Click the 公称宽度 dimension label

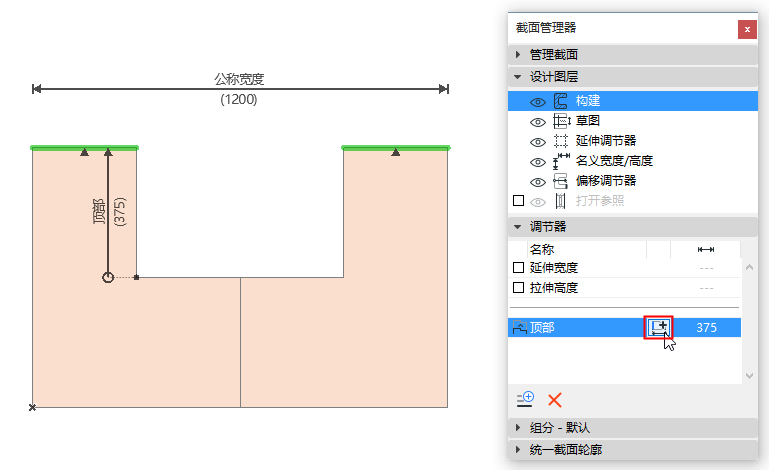pos(239,79)
